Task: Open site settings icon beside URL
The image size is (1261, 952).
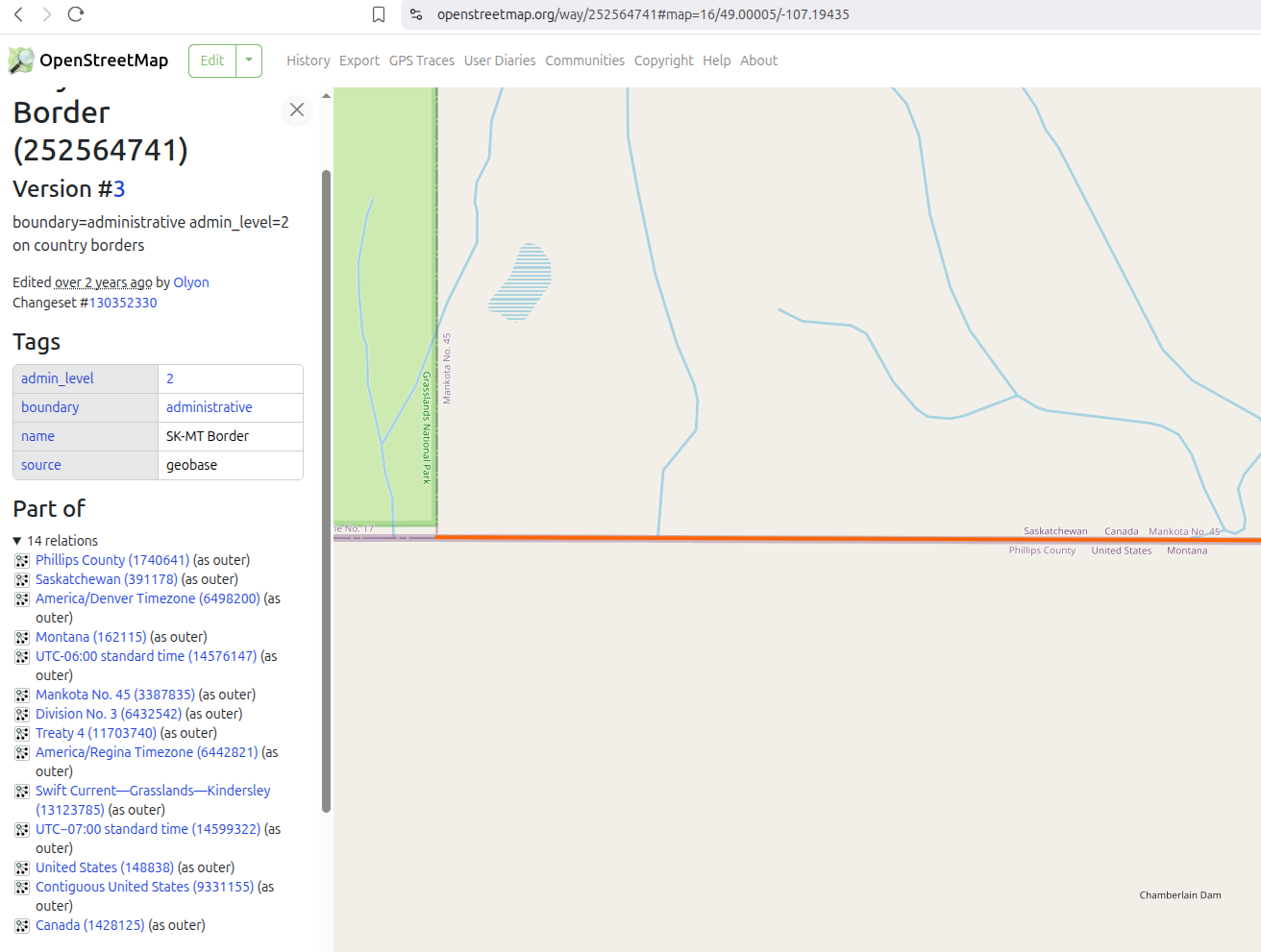Action: coord(416,14)
